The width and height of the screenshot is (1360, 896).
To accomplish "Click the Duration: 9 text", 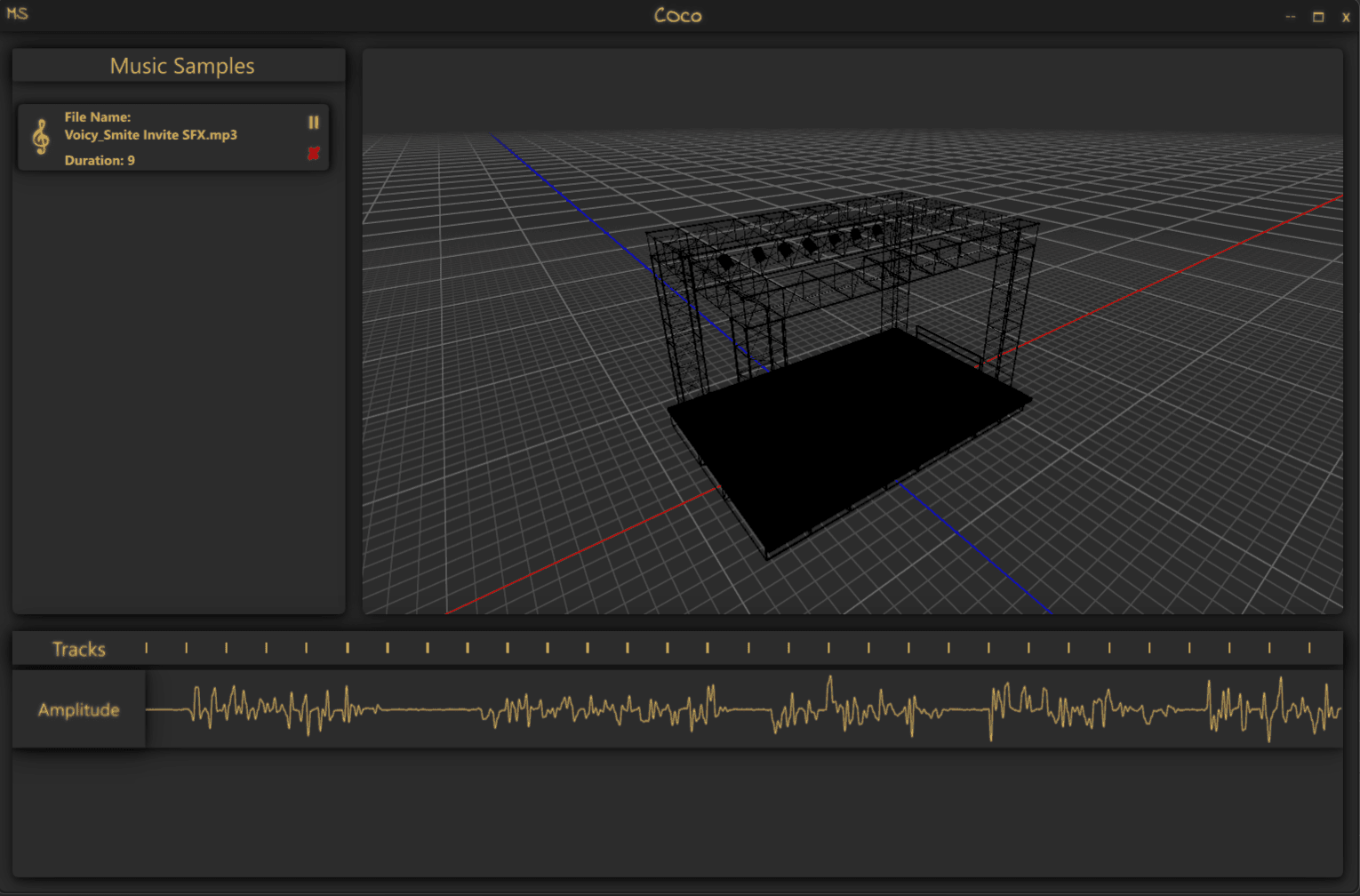I will (100, 161).
